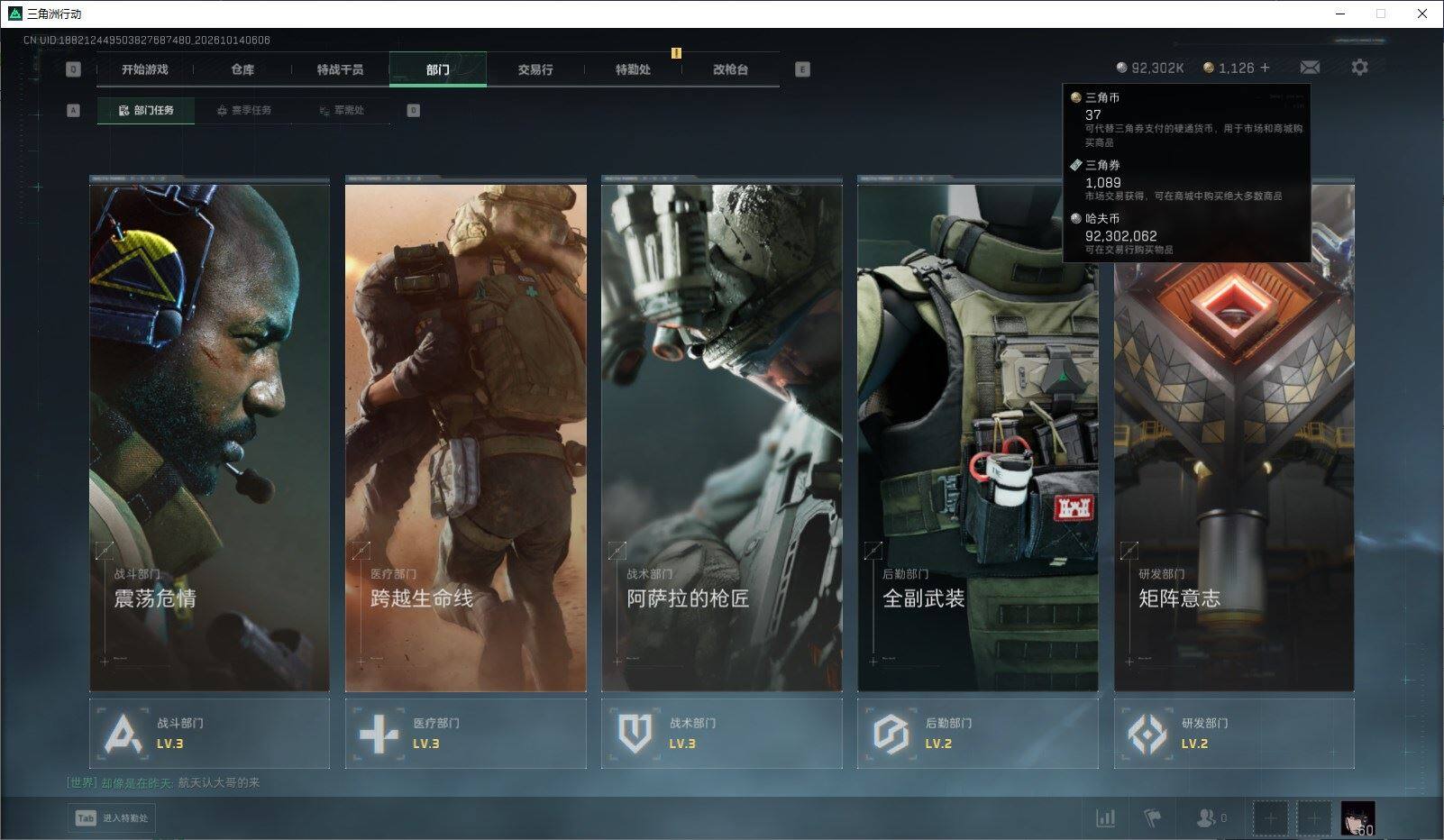Click the plus next to 1,126 currency
This screenshot has width=1444, height=840.
1266,68
